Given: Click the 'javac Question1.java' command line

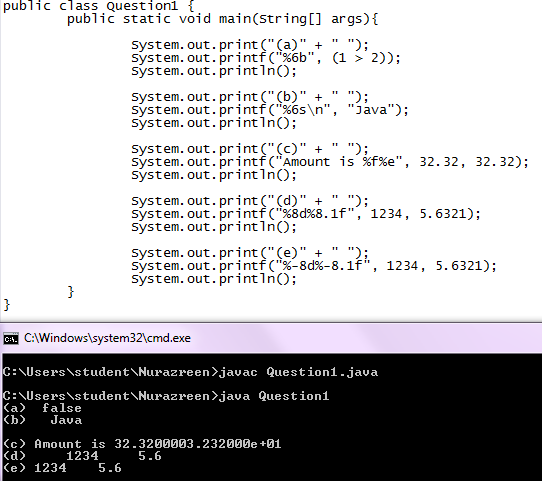Looking at the screenshot, I should pos(190,372).
